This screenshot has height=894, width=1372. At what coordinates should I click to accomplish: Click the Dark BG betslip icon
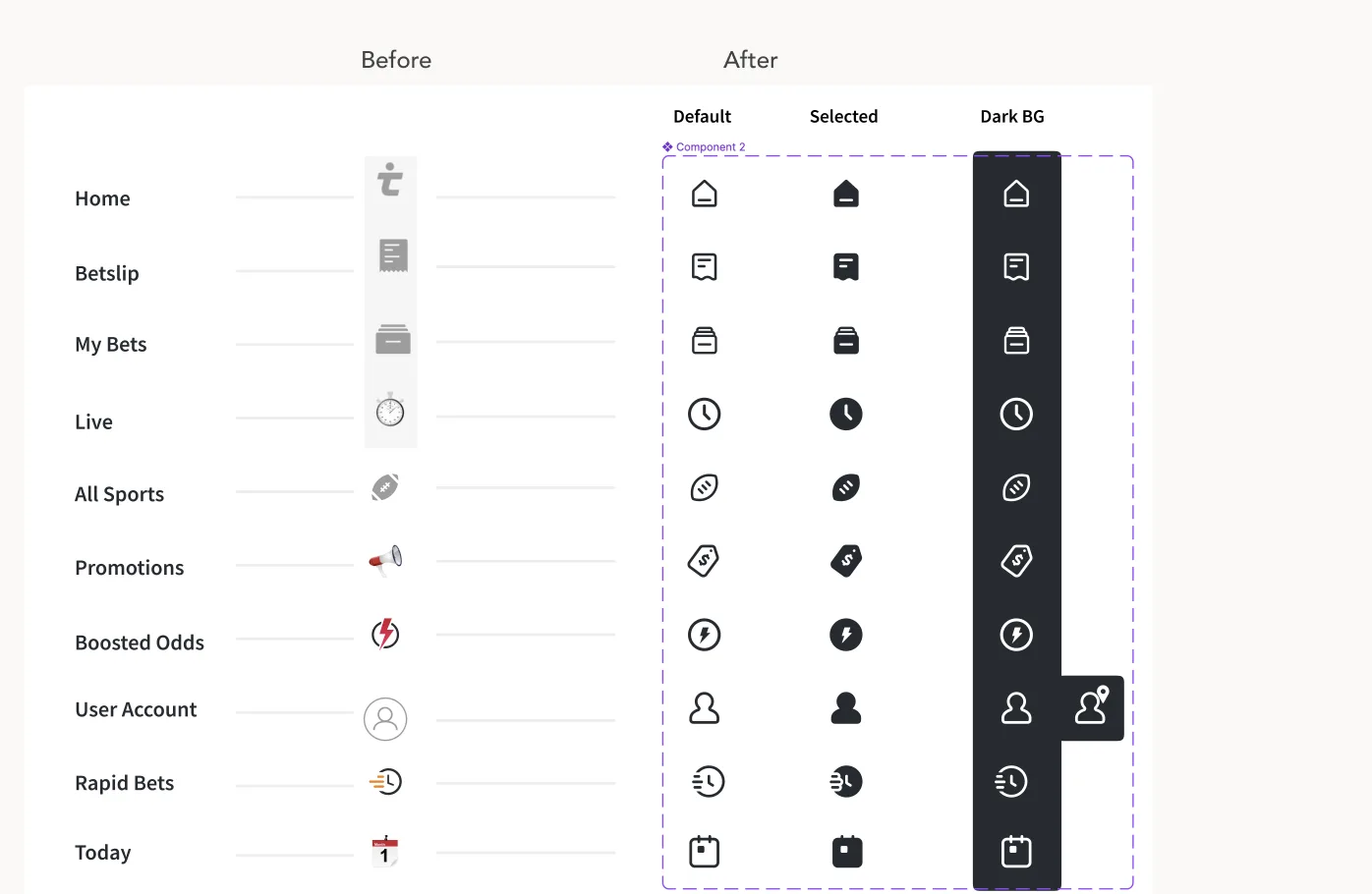1016,266
